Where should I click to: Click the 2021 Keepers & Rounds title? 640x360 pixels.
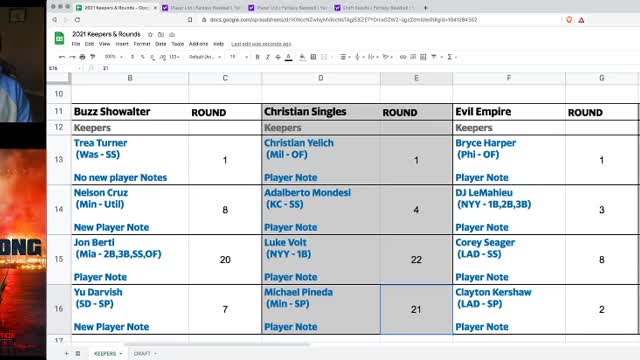point(106,34)
